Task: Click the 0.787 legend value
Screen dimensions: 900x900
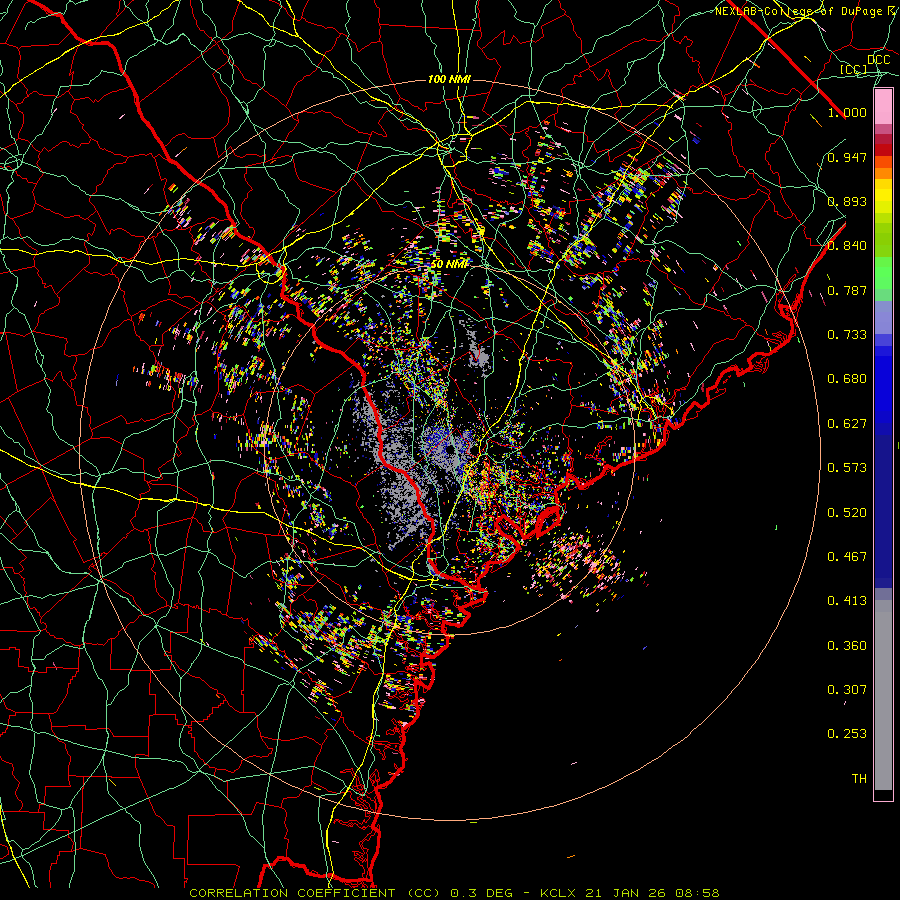Action: tap(847, 290)
